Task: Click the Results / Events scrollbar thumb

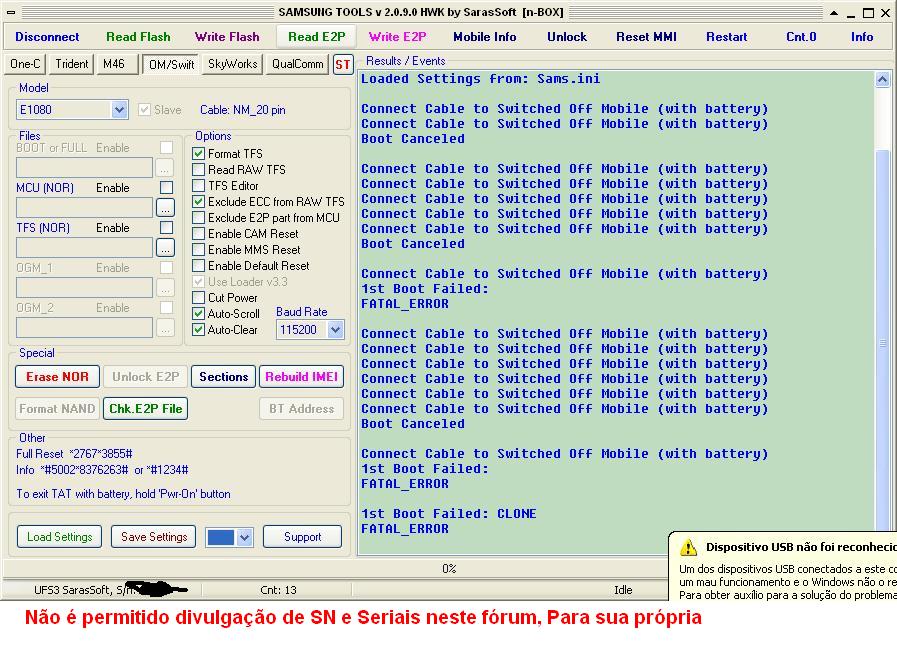Action: (x=882, y=342)
